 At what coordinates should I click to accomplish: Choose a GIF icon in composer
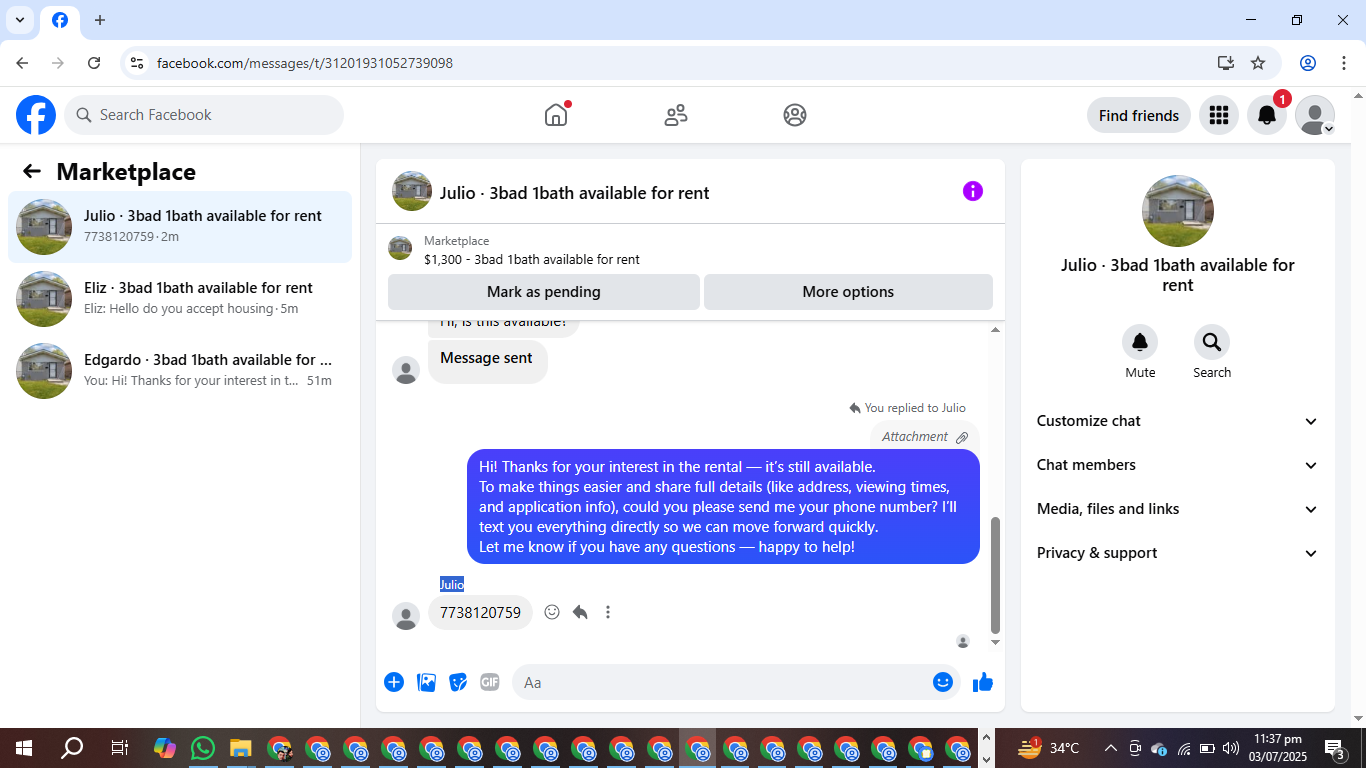489,682
